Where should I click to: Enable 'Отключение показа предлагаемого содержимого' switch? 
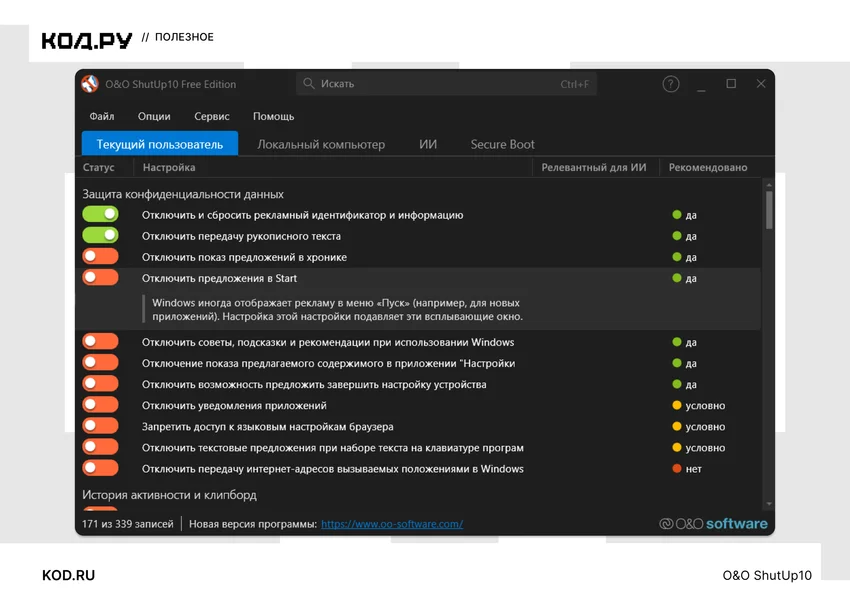point(100,363)
